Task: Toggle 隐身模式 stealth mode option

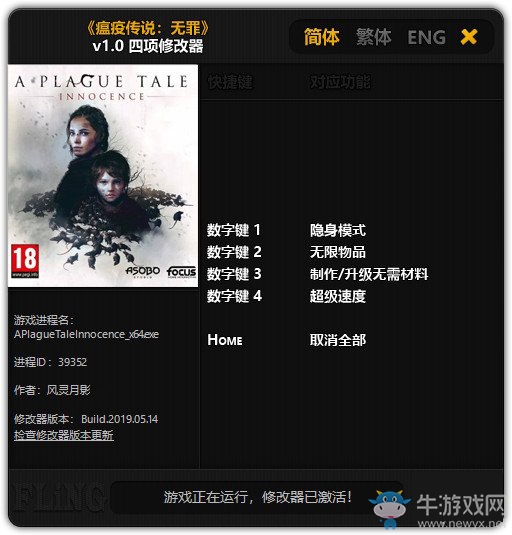Action: [x=338, y=230]
